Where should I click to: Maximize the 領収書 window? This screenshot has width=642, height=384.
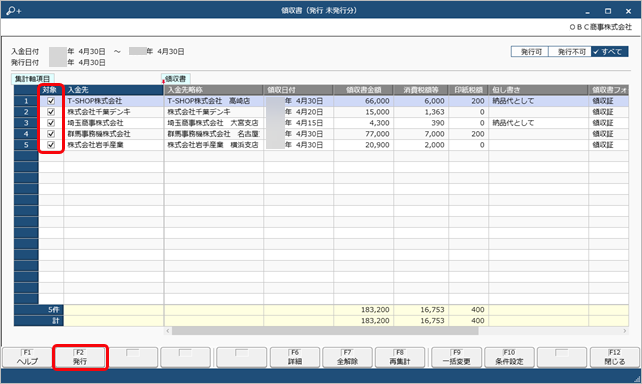coord(608,11)
